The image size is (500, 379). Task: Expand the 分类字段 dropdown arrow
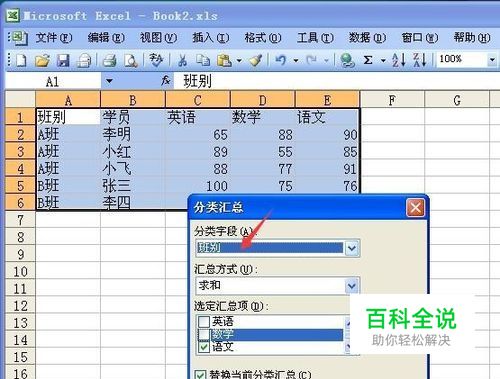pos(352,248)
